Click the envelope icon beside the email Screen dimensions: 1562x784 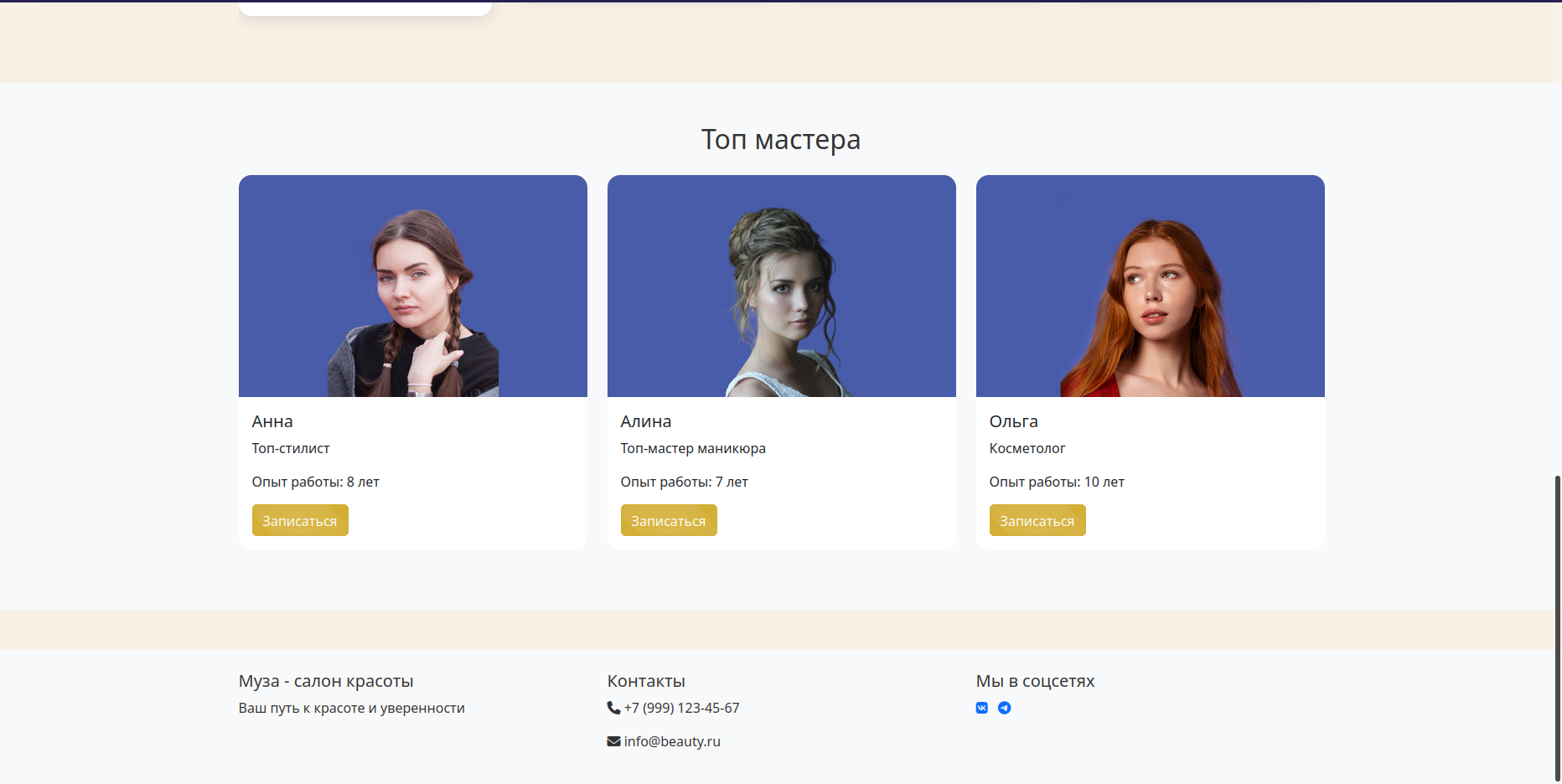pos(613,741)
